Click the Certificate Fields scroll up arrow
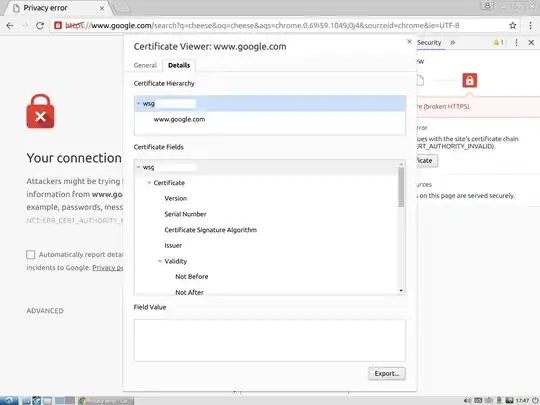The height and width of the screenshot is (405, 540). pos(401,164)
